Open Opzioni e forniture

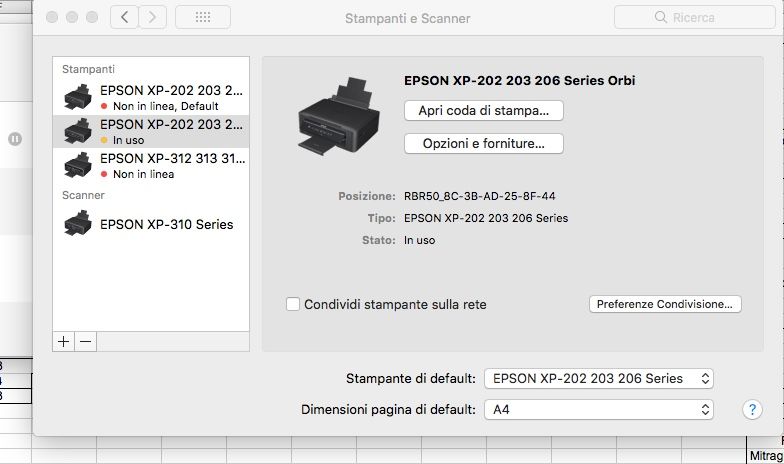click(484, 144)
